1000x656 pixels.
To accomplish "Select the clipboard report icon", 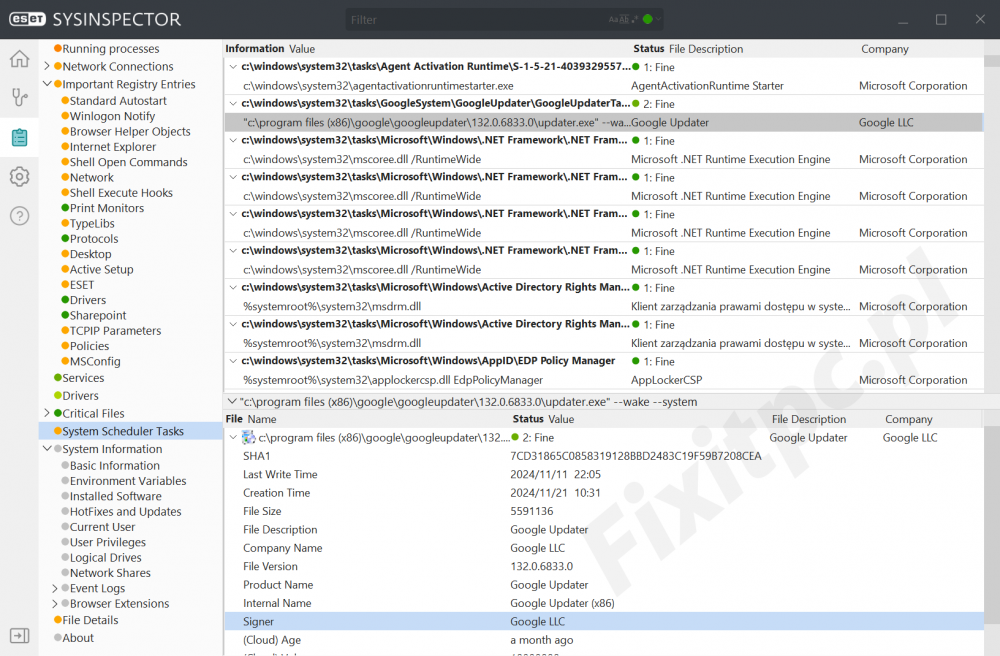I will pos(19,137).
